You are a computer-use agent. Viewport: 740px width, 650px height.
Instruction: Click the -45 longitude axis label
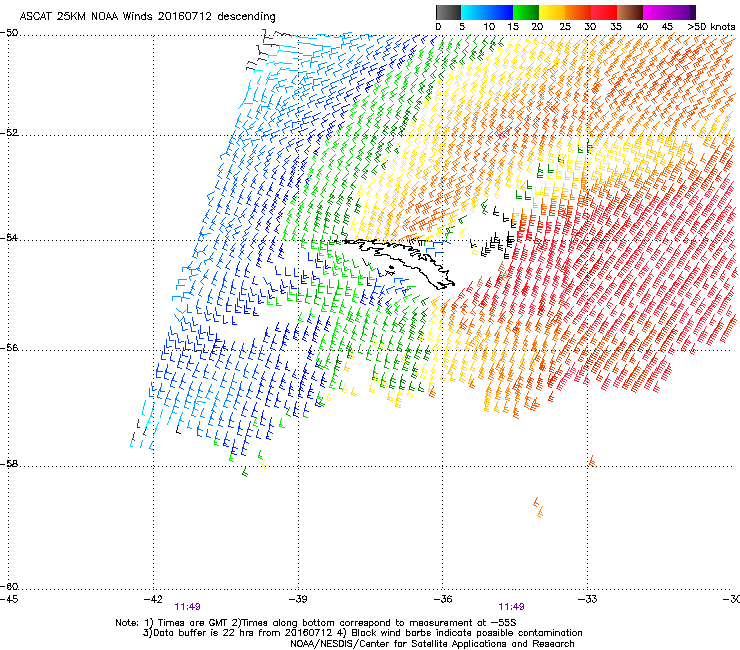pos(9,599)
